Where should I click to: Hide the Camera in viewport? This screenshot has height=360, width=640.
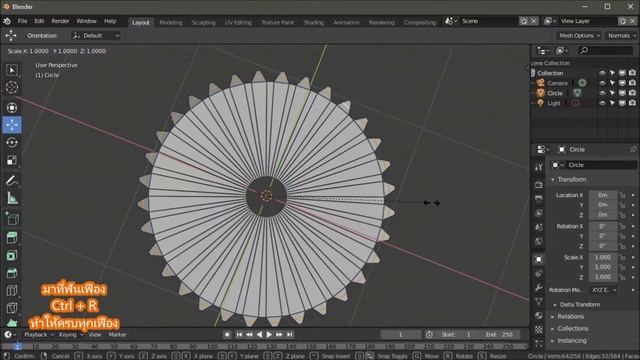tap(602, 83)
